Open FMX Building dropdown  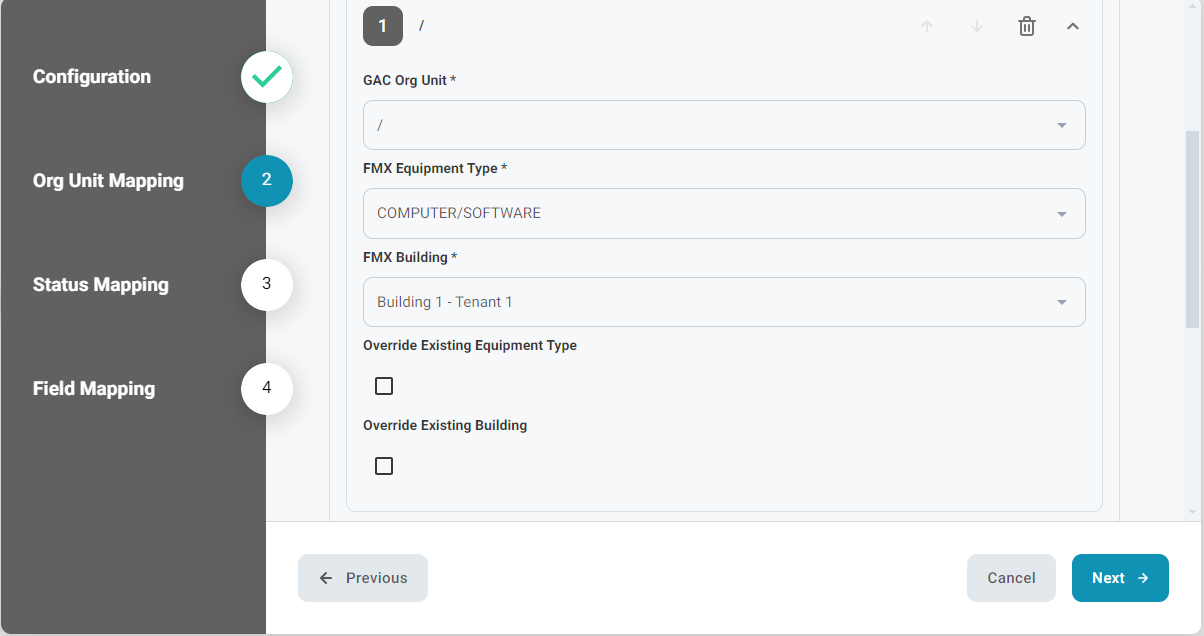[x=724, y=302]
